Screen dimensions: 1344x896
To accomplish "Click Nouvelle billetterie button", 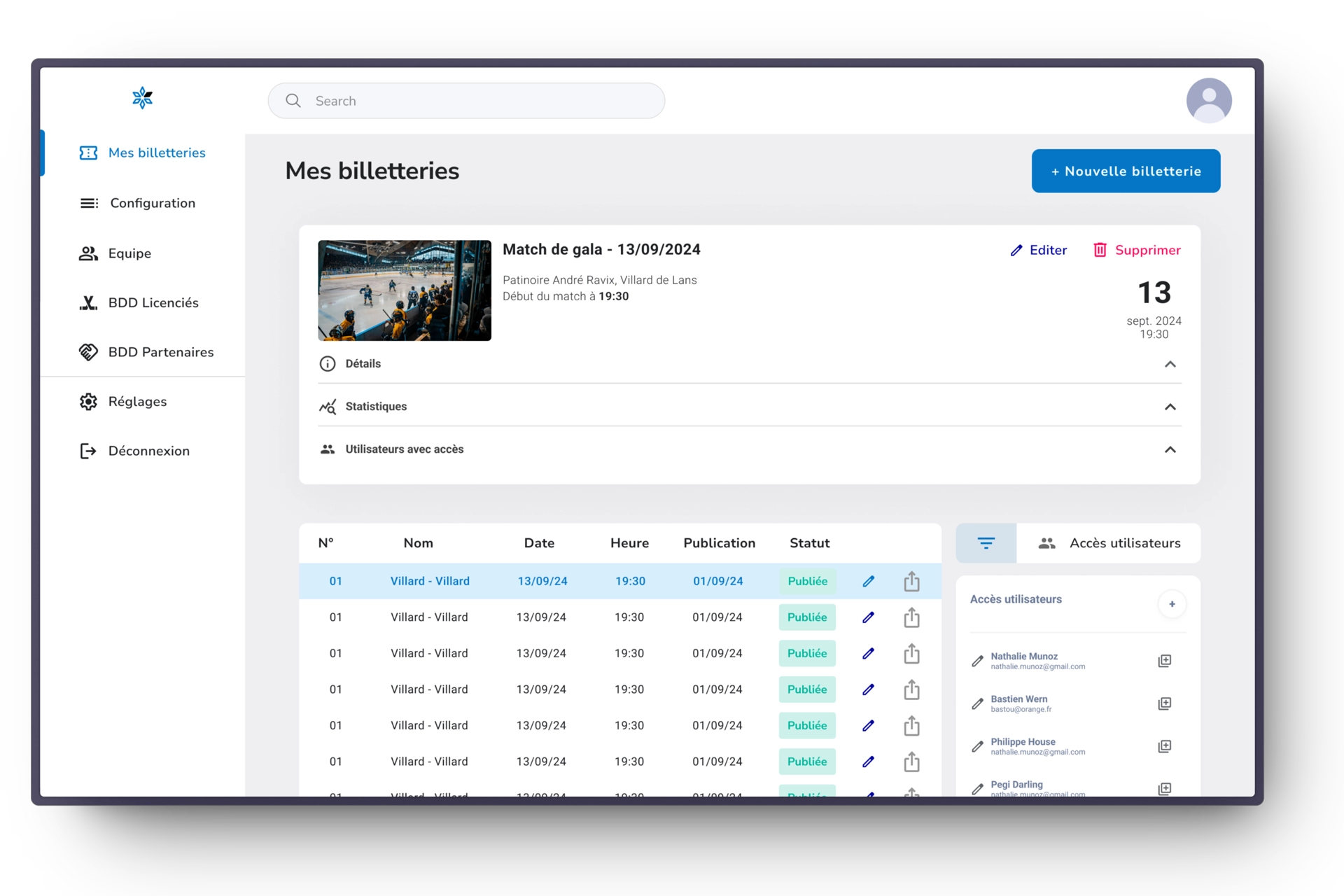I will pos(1126,171).
